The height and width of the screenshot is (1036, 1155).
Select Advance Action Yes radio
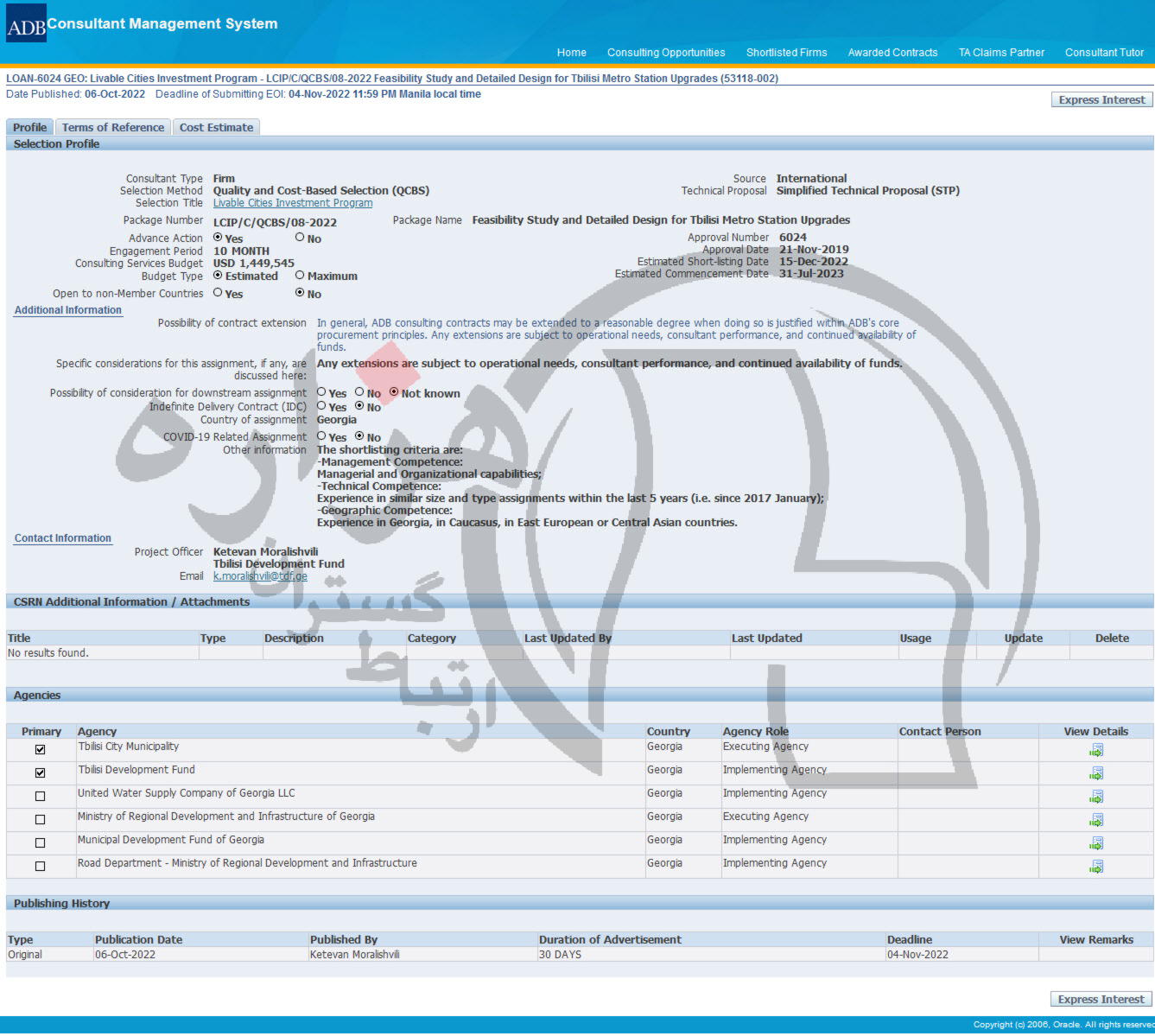[x=218, y=238]
